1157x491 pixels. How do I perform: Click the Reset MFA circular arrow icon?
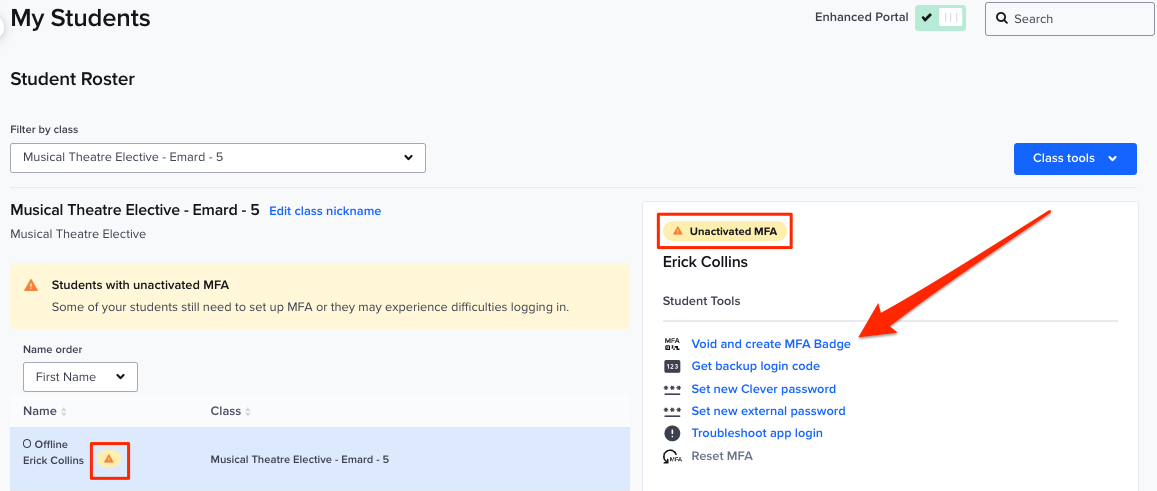(x=672, y=456)
